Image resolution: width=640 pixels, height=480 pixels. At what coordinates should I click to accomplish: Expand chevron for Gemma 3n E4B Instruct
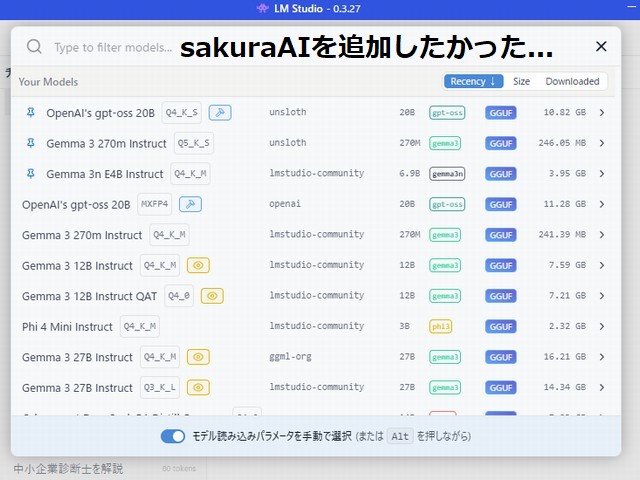pos(602,173)
